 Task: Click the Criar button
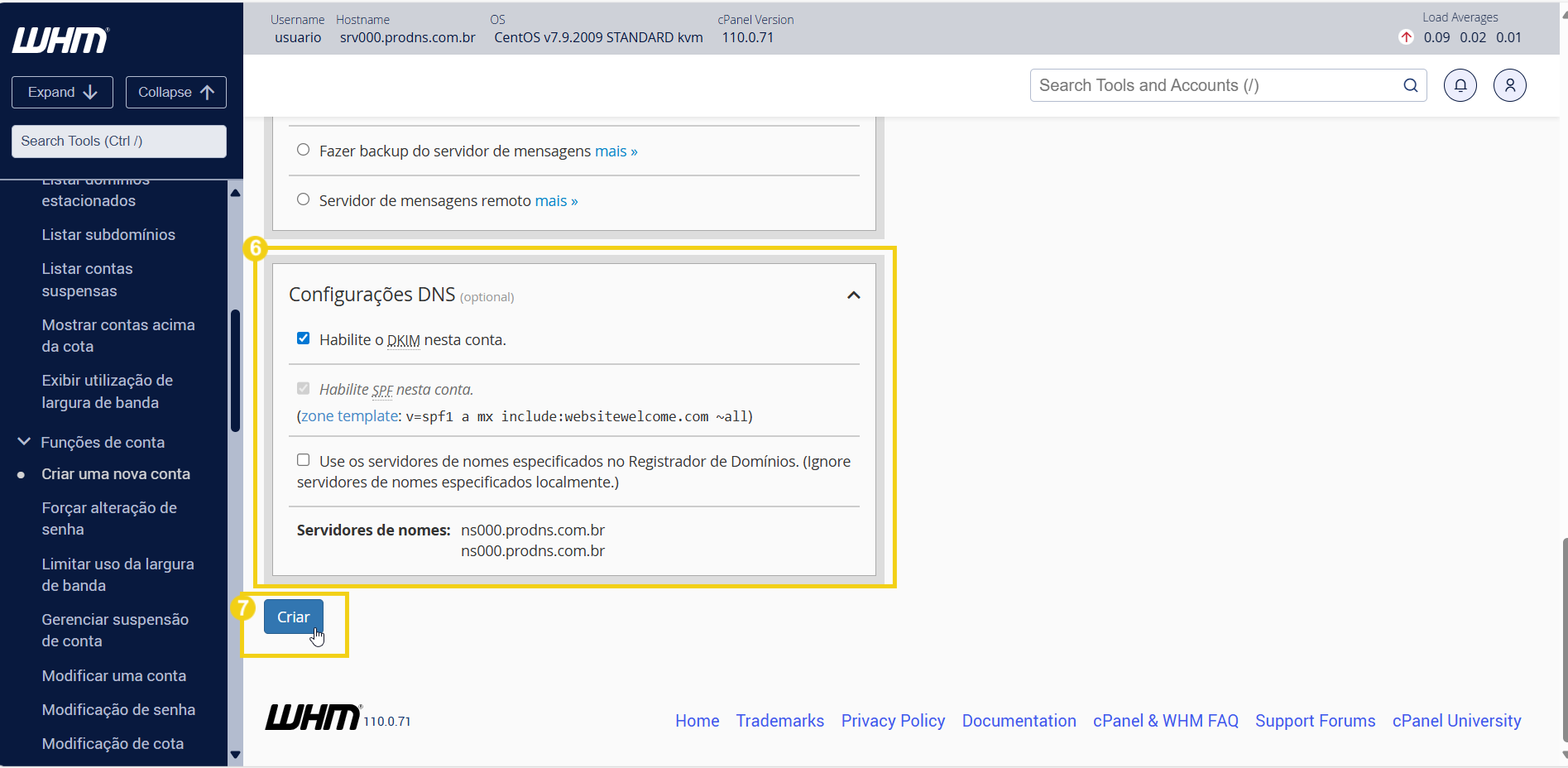click(x=294, y=617)
